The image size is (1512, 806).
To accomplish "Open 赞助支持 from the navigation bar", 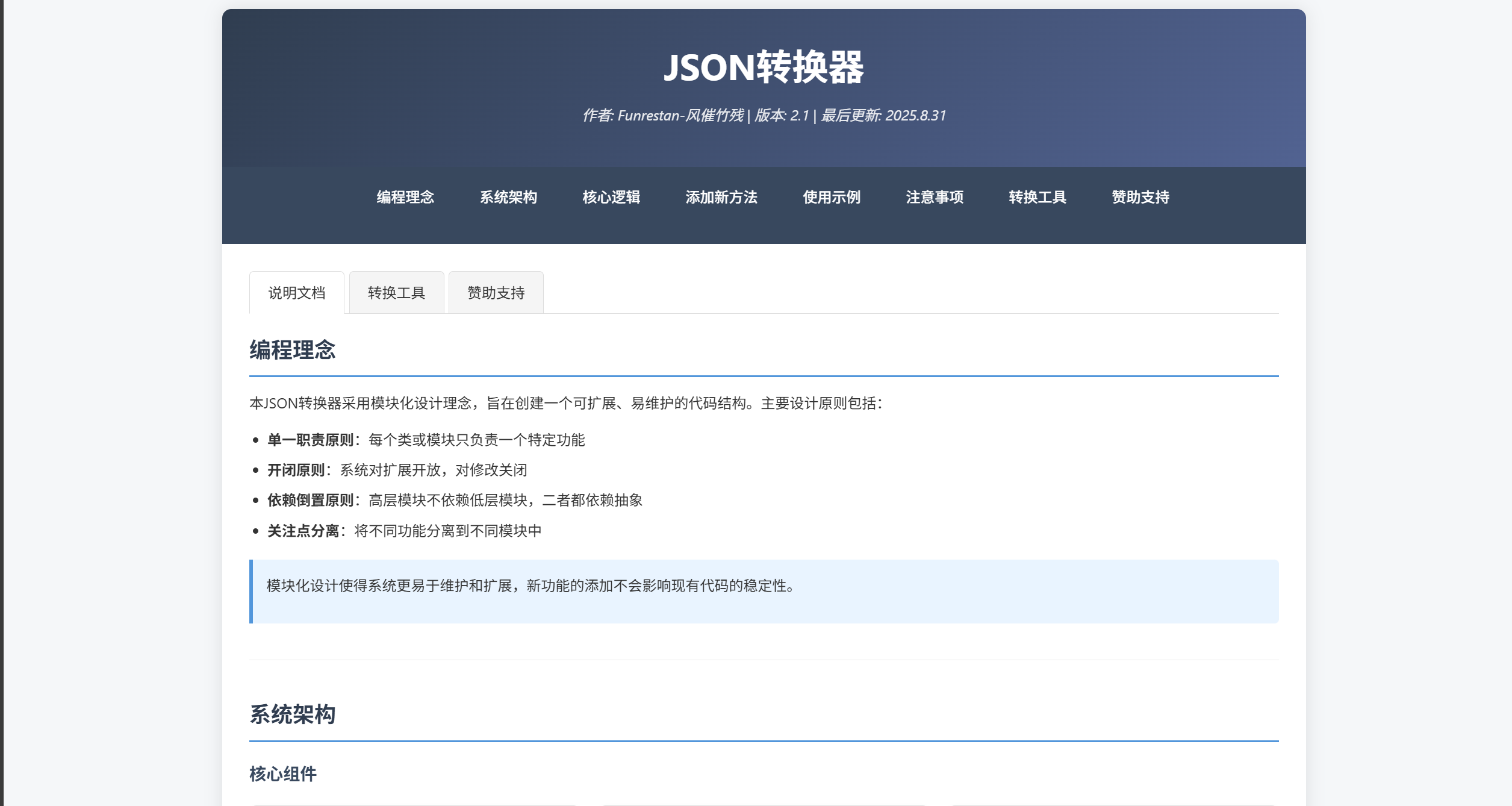I will (x=1140, y=197).
